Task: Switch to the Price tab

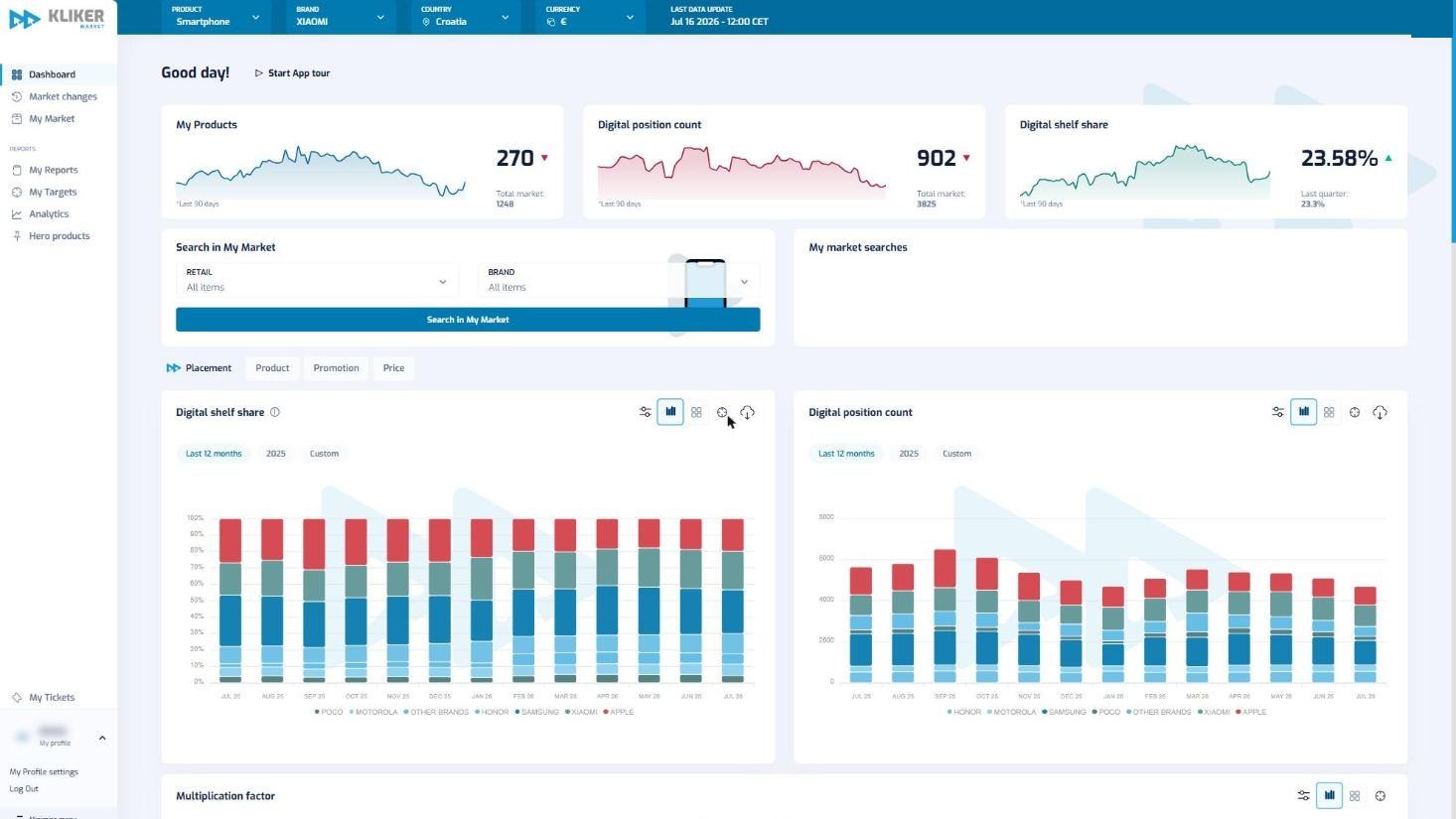Action: 393,368
